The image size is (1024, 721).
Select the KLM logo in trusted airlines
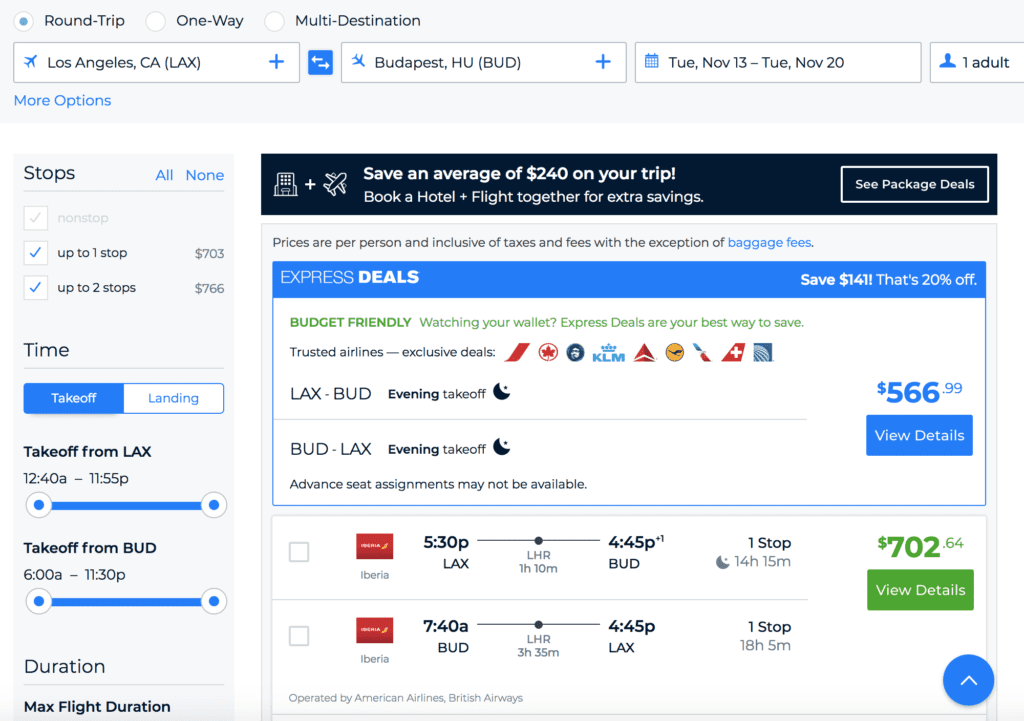point(608,353)
